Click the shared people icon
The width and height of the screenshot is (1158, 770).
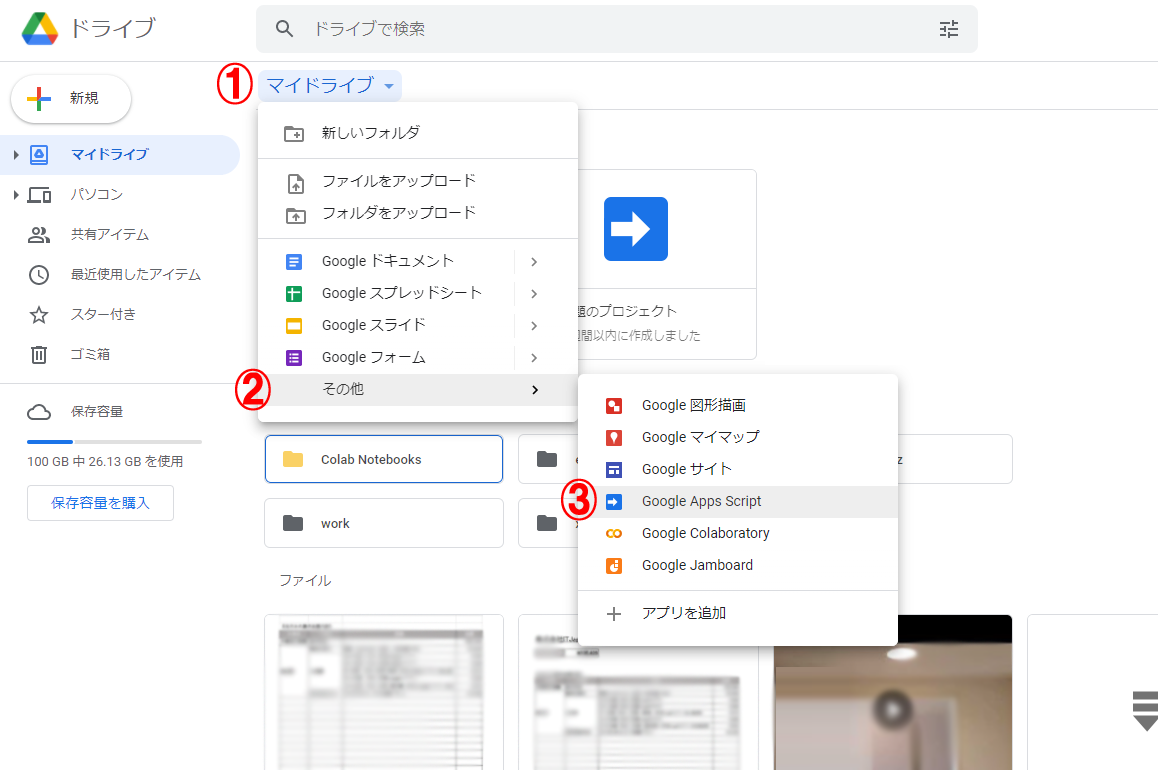coord(38,235)
